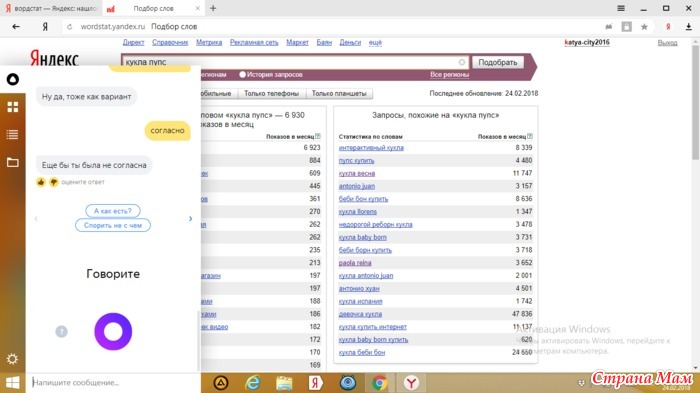This screenshot has height=393, width=700.
Task: Open the folder icon in Alice sidebar
Action: (12, 162)
